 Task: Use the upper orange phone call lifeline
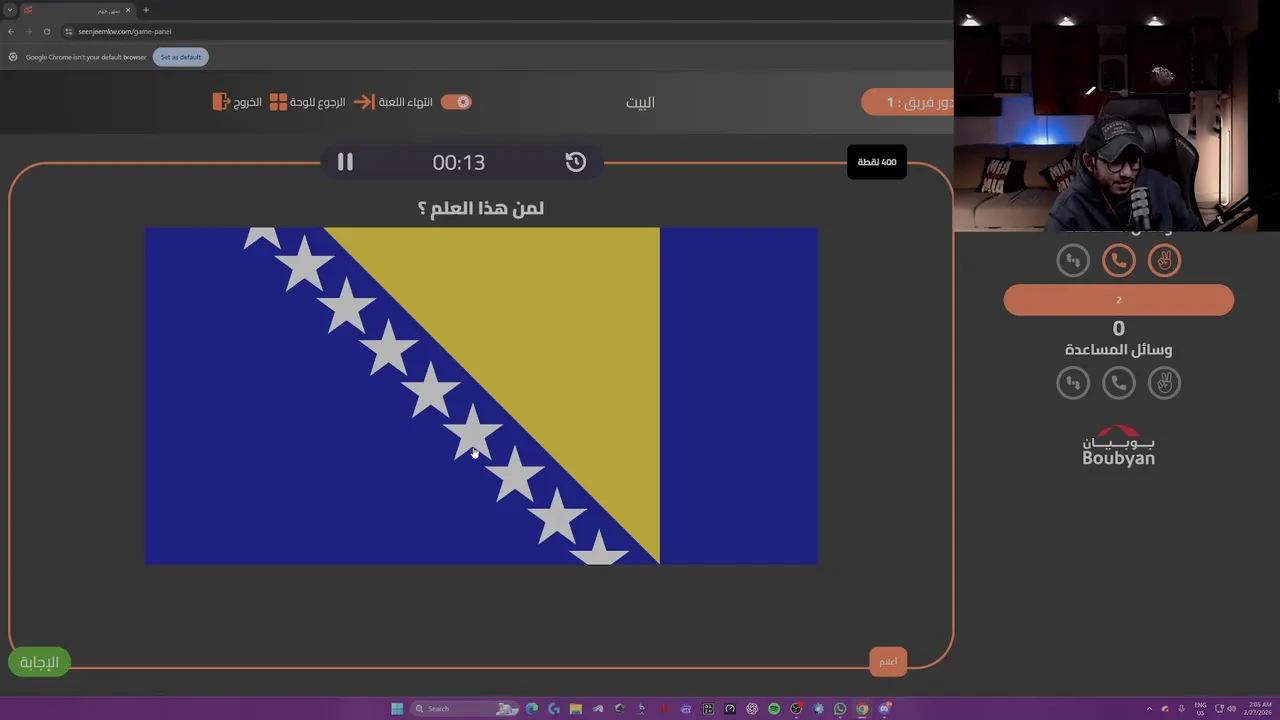coord(1119,261)
